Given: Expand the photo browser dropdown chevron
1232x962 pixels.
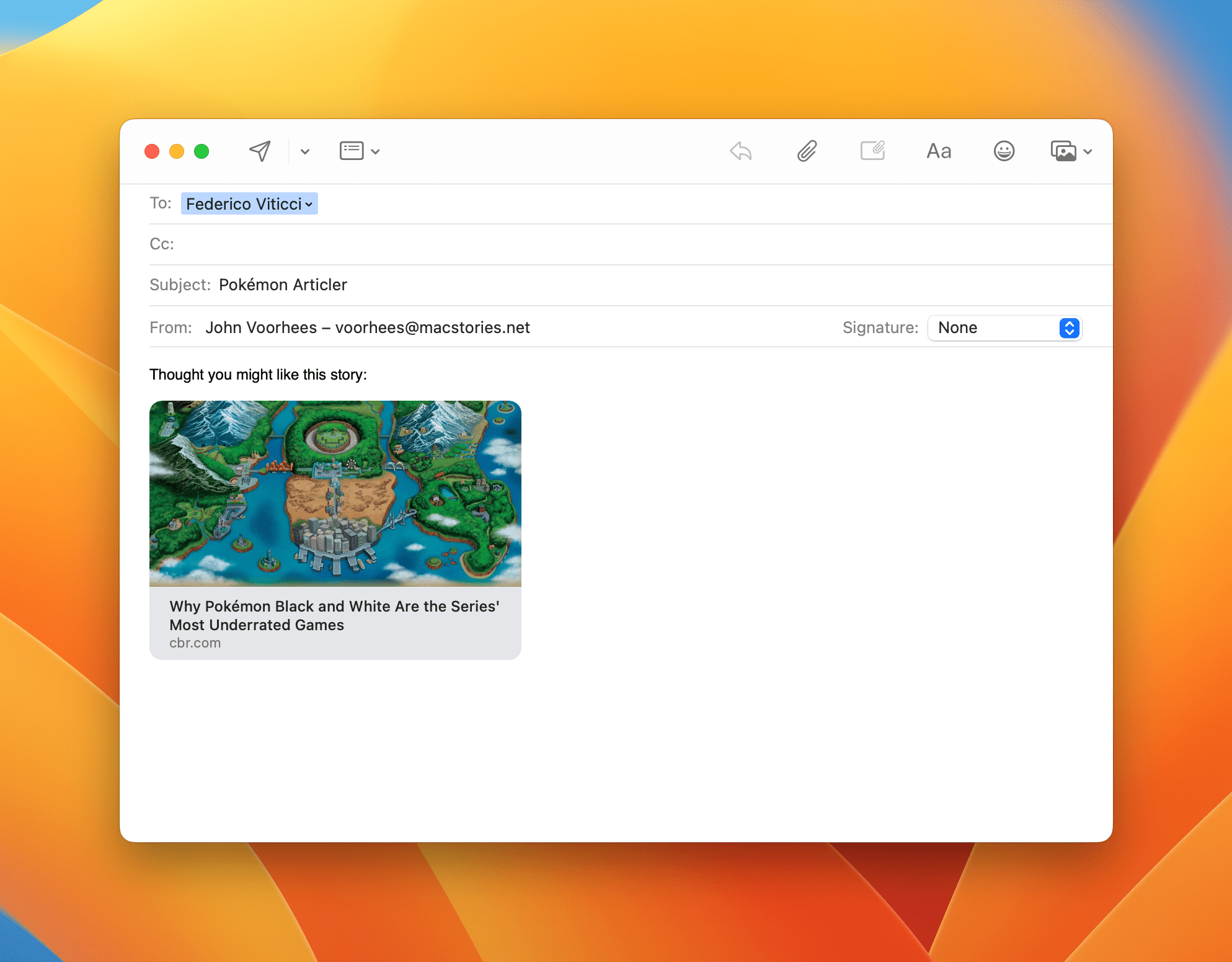Looking at the screenshot, I should pos(1088,151).
